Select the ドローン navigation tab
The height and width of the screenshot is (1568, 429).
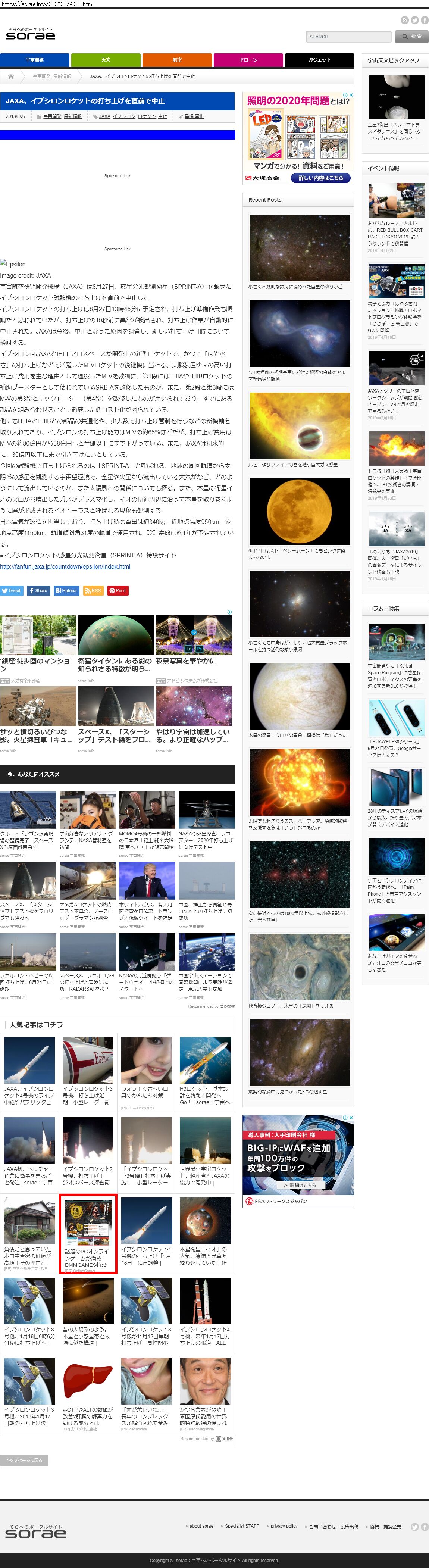point(248,60)
